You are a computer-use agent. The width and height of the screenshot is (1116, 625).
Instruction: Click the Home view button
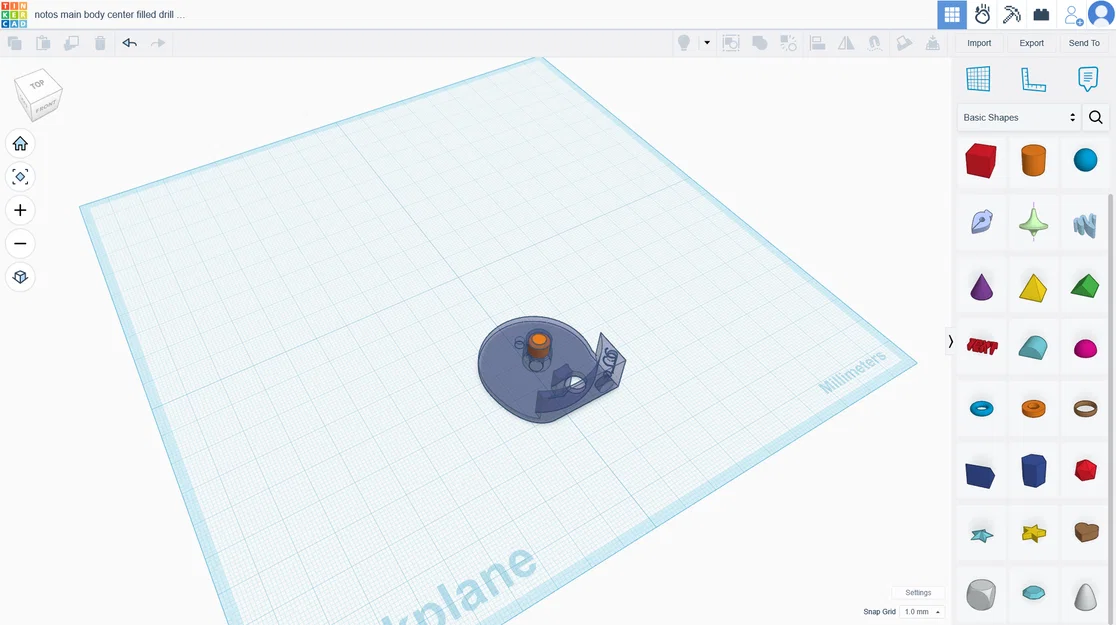pos(20,144)
